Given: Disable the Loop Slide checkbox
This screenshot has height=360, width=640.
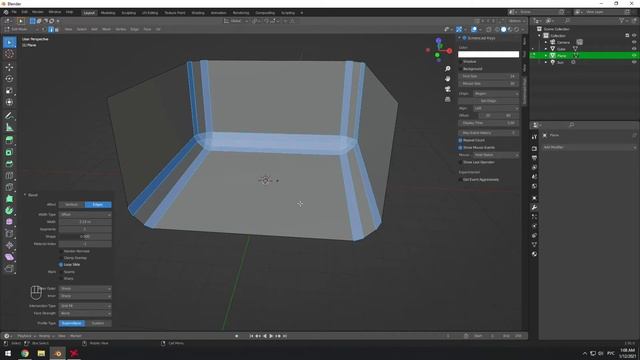Looking at the screenshot, I should tap(61, 264).
